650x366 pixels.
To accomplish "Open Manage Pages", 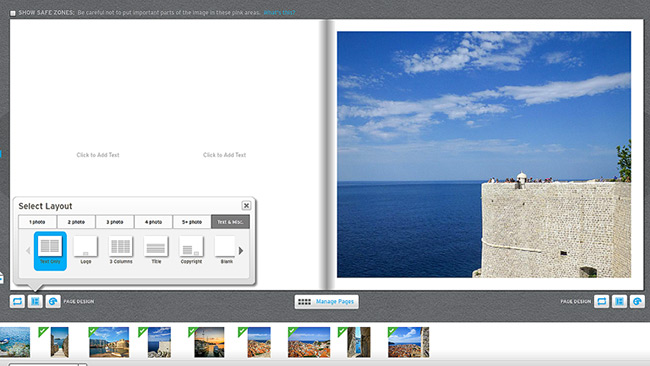I will pos(327,302).
